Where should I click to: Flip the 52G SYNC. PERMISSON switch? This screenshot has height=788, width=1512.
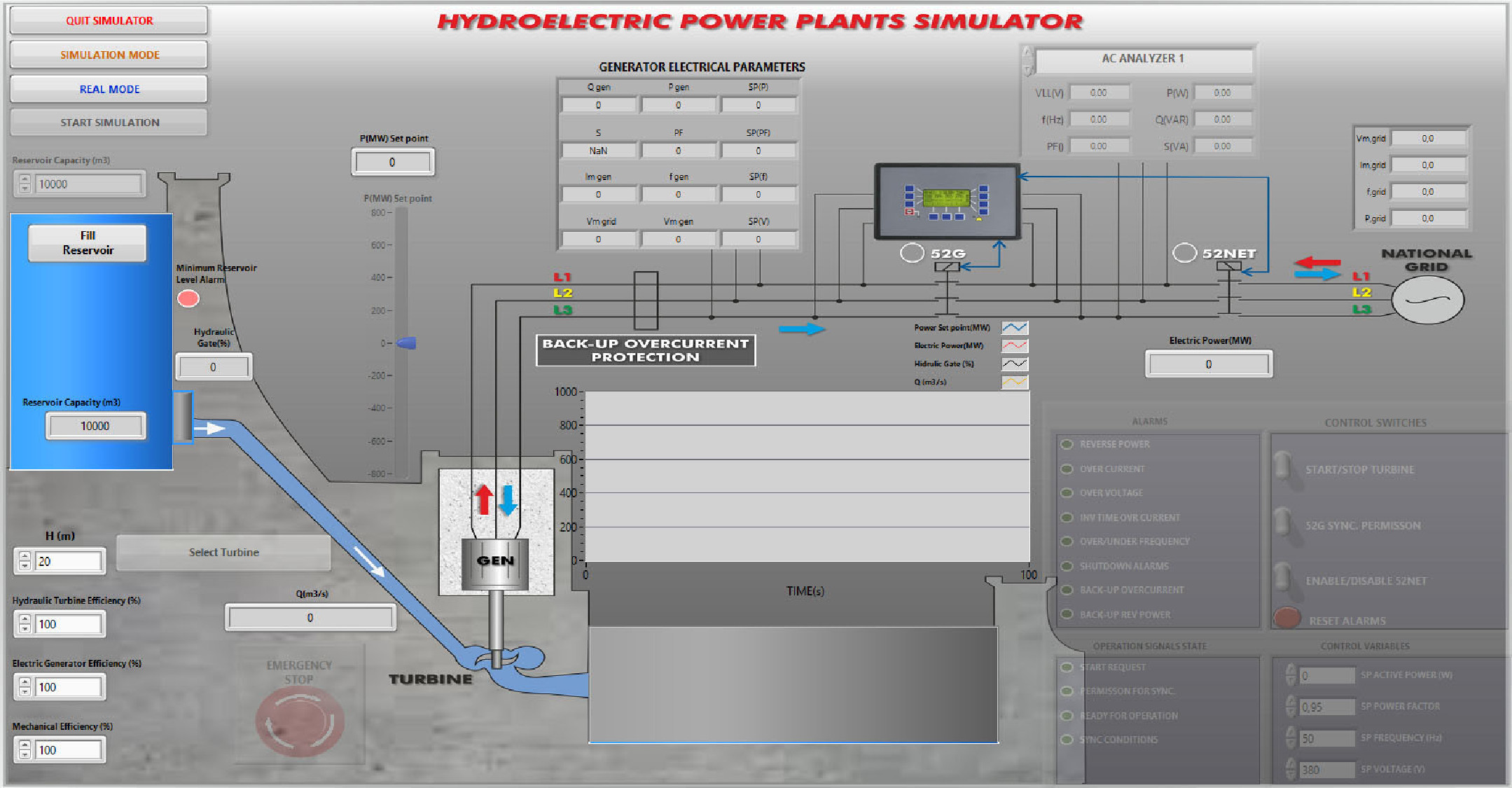point(1283,523)
